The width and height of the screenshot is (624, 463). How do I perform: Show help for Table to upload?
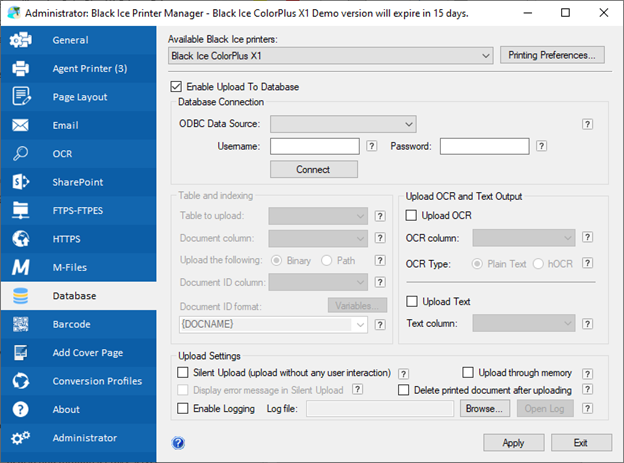coord(380,216)
